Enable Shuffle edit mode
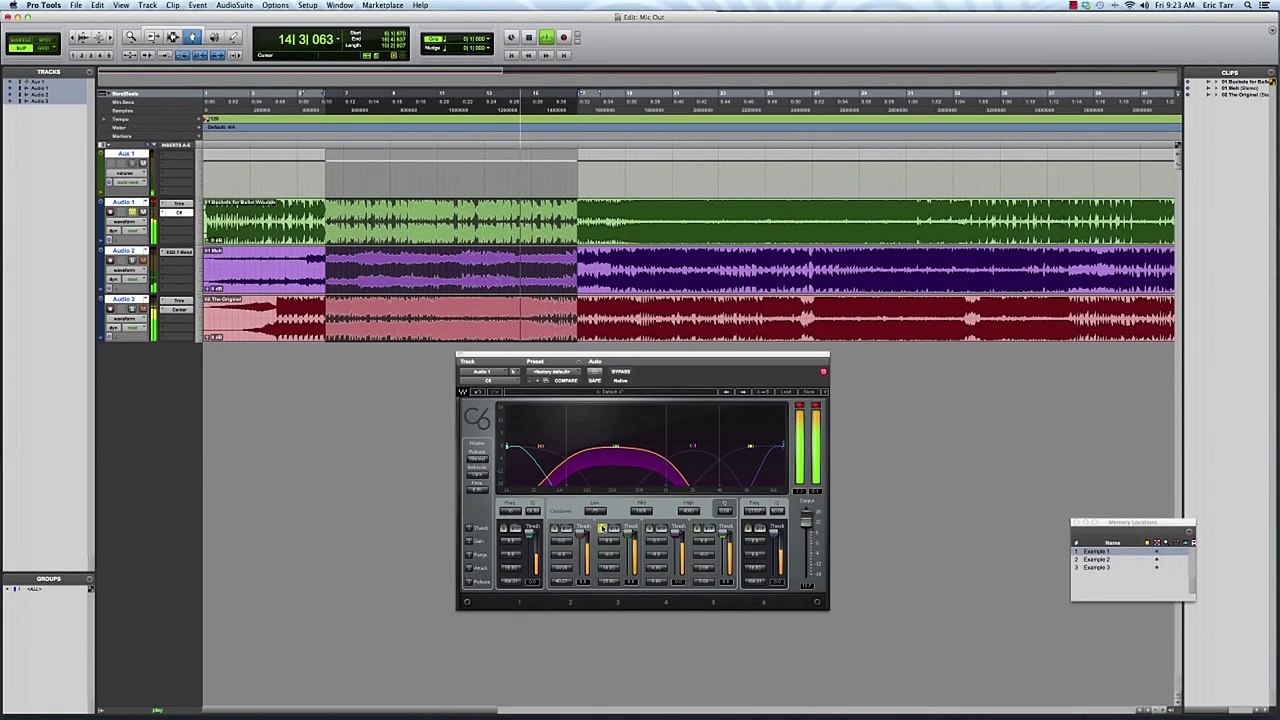The image size is (1280, 720). [21, 40]
